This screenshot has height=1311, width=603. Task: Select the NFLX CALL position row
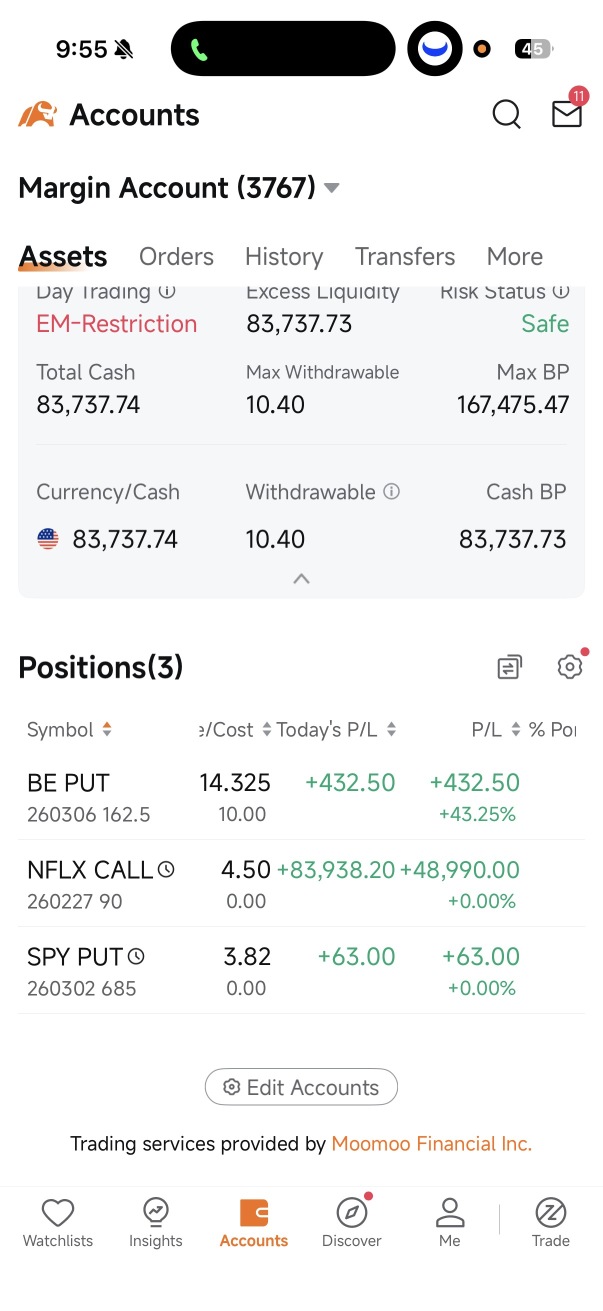pos(301,884)
